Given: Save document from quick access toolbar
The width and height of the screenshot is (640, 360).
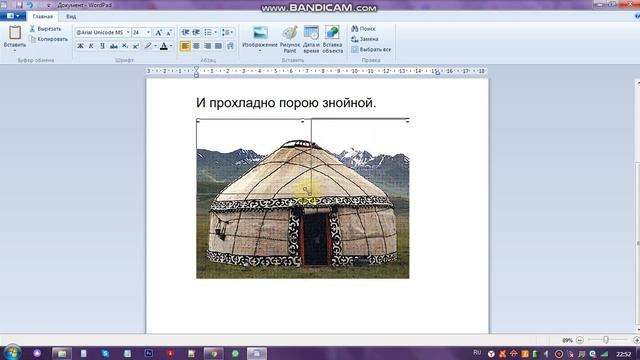Looking at the screenshot, I should pos(19,5).
